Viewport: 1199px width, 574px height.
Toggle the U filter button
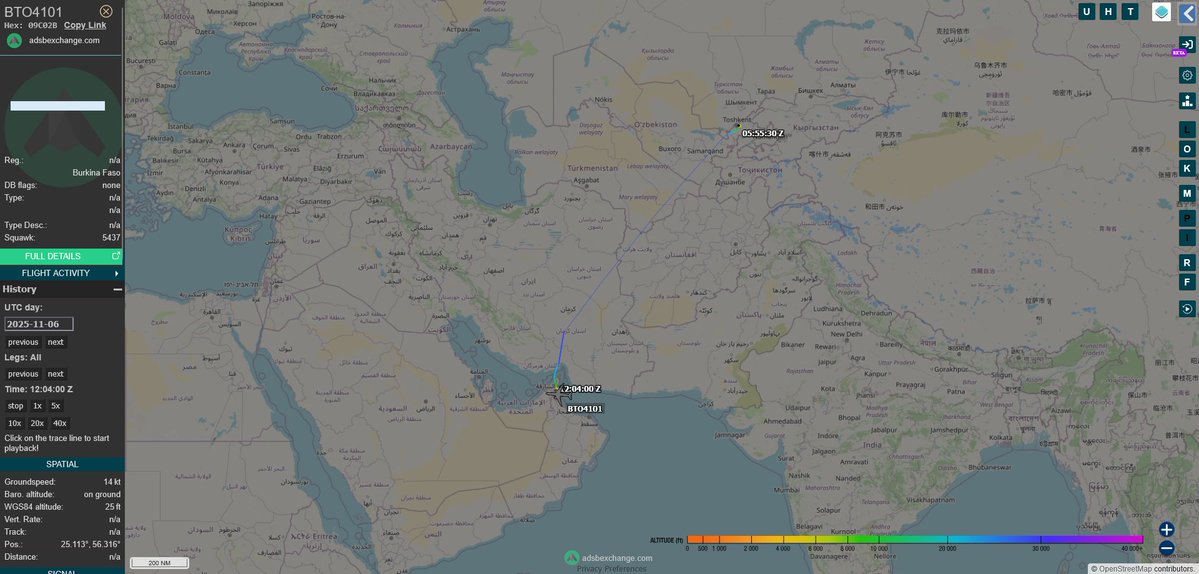click(1087, 11)
